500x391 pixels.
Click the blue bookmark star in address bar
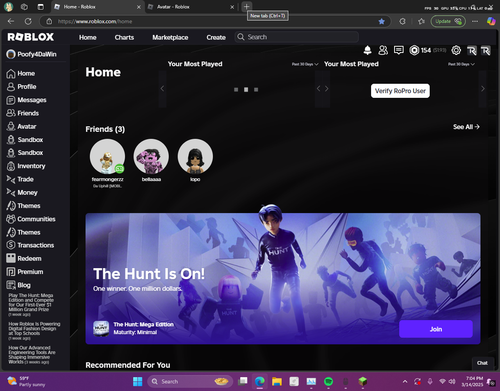point(381,21)
